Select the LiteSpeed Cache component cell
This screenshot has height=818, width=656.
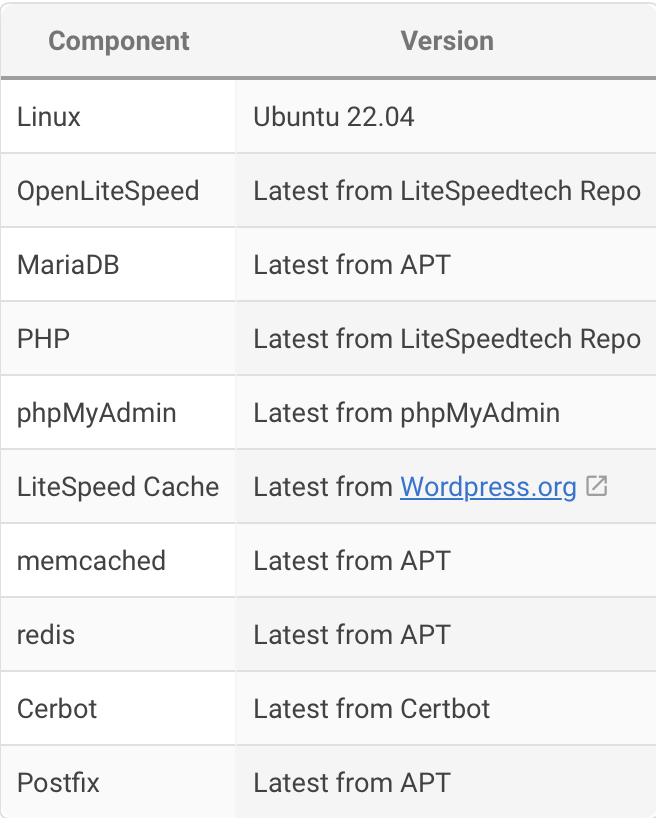118,487
